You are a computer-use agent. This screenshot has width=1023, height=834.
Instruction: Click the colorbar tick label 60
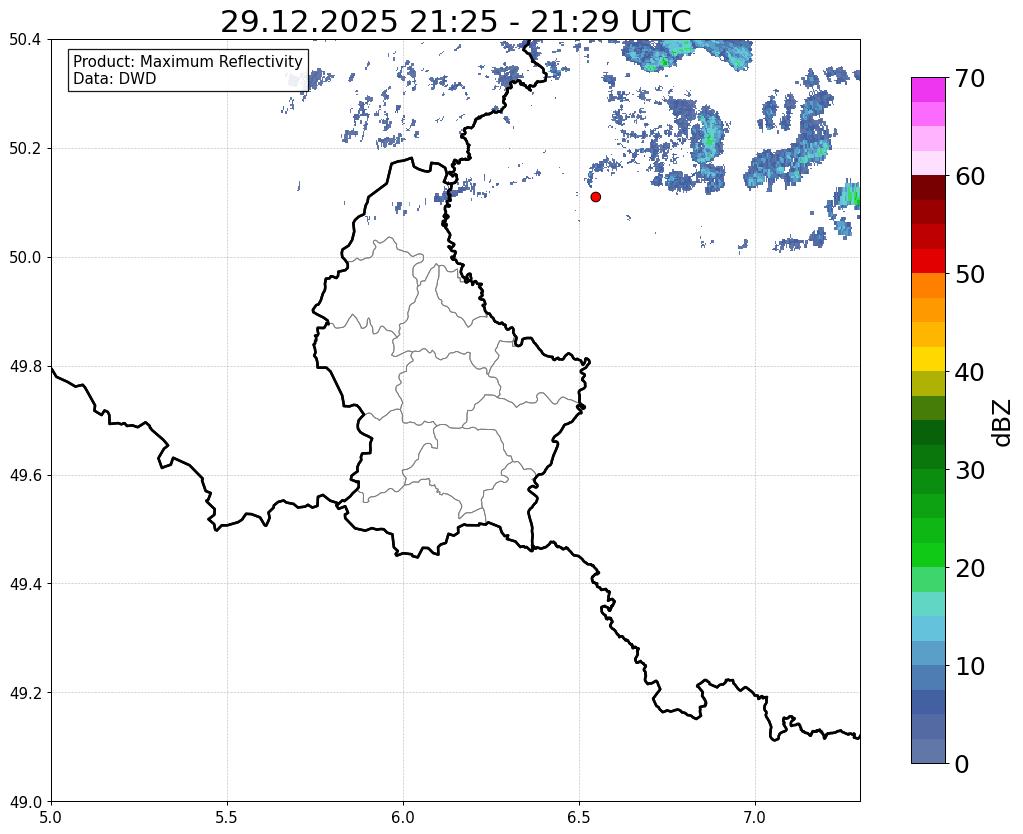pos(969,176)
